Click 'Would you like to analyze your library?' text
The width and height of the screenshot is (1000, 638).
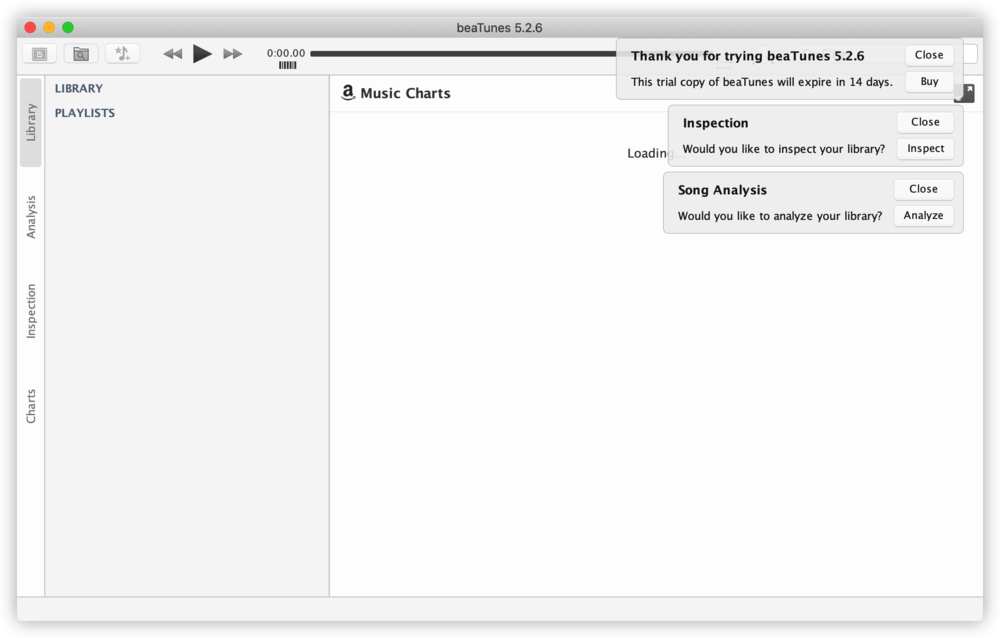pyautogui.click(x=780, y=216)
